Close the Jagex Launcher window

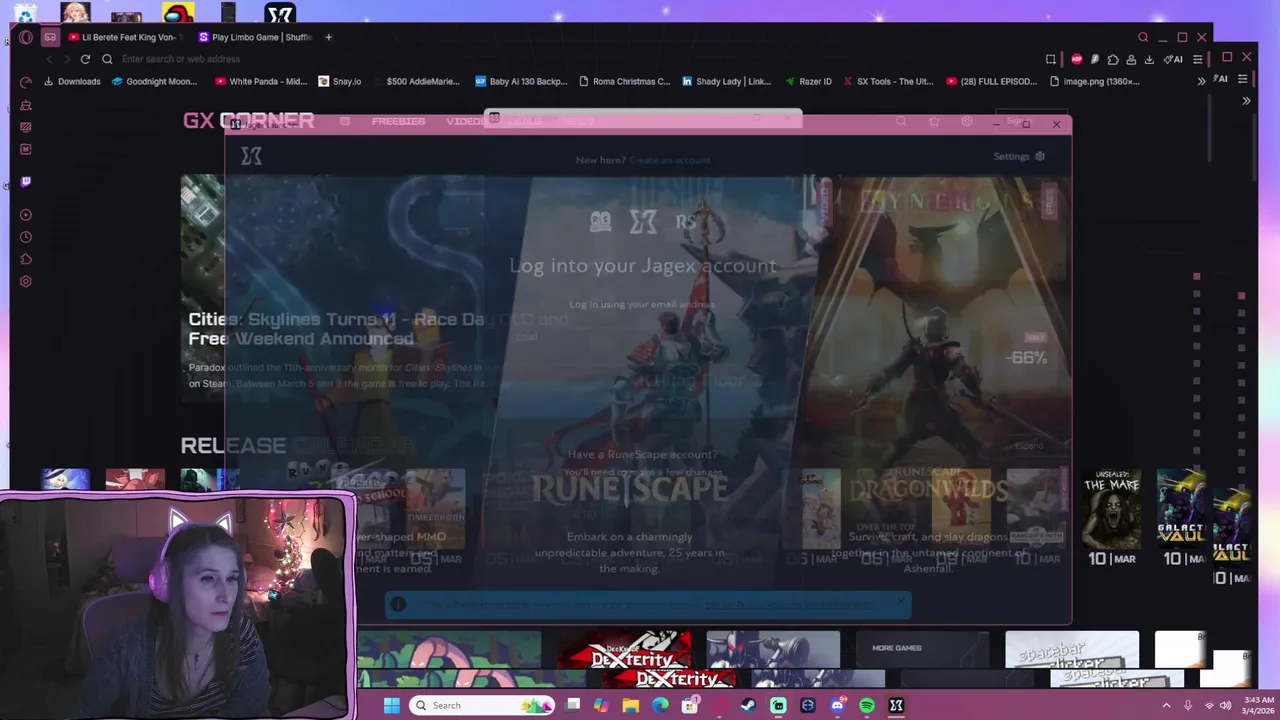point(1056,124)
